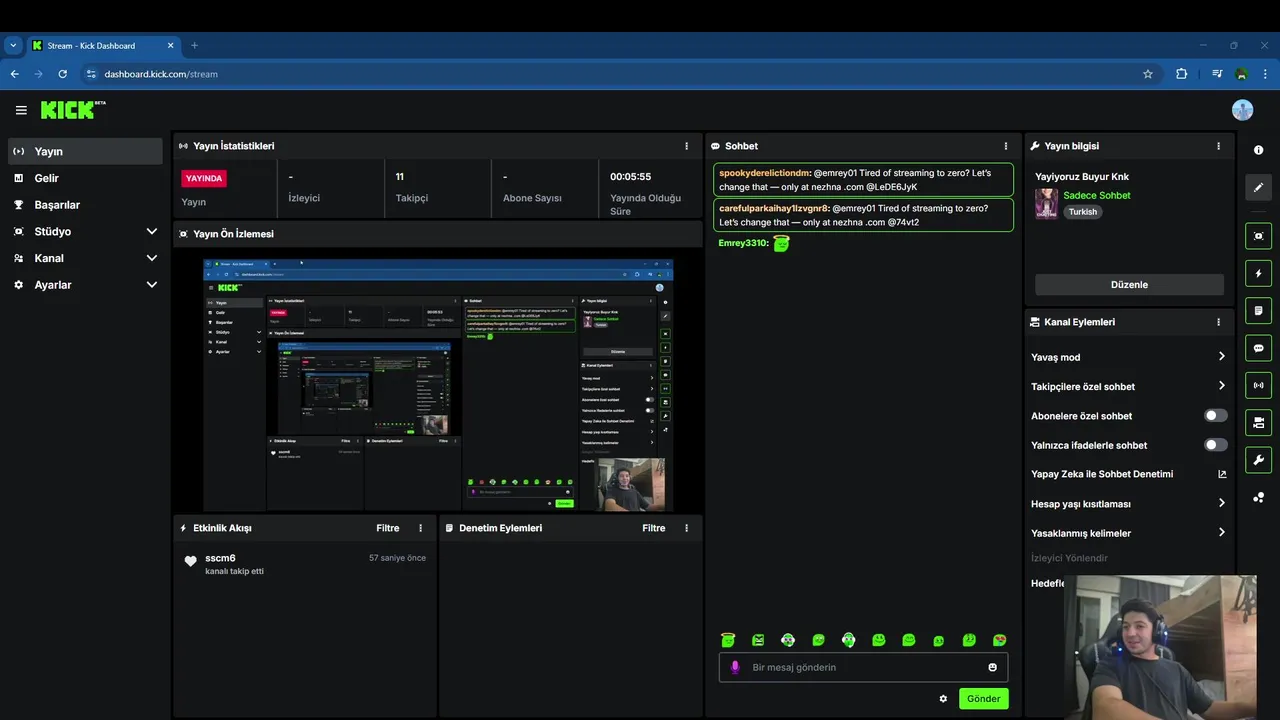
Task: Open external link icon for Yapay Zeka Denetimi
Action: pos(1221,474)
